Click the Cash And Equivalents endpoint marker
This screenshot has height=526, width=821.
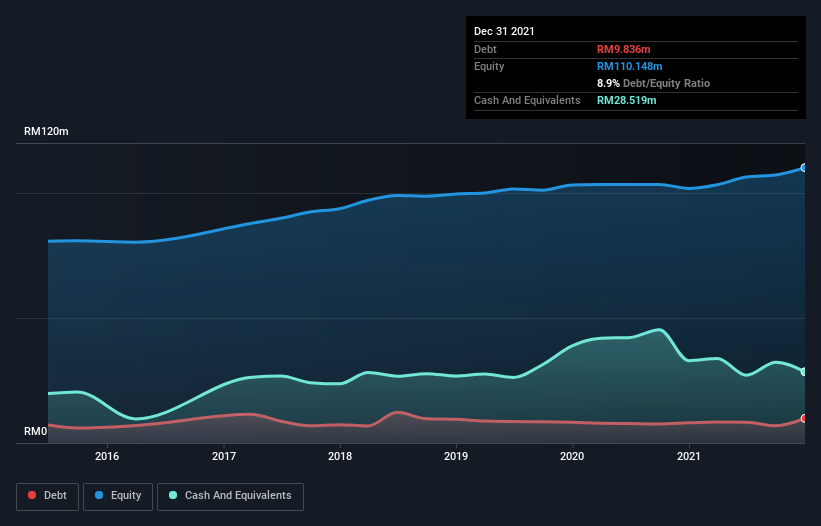point(804,372)
